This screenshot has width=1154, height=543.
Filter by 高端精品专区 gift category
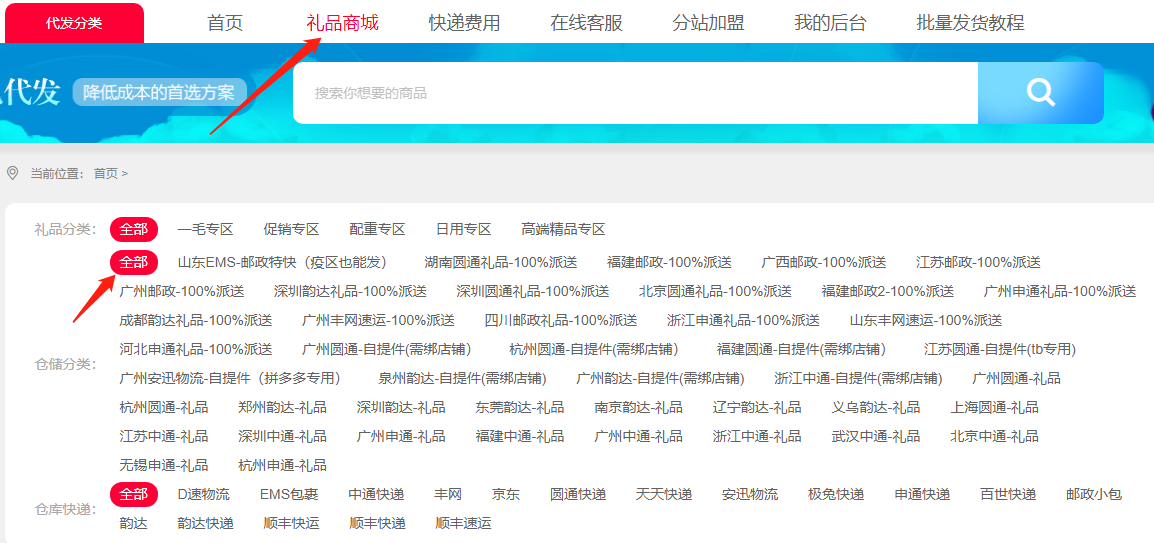point(563,230)
